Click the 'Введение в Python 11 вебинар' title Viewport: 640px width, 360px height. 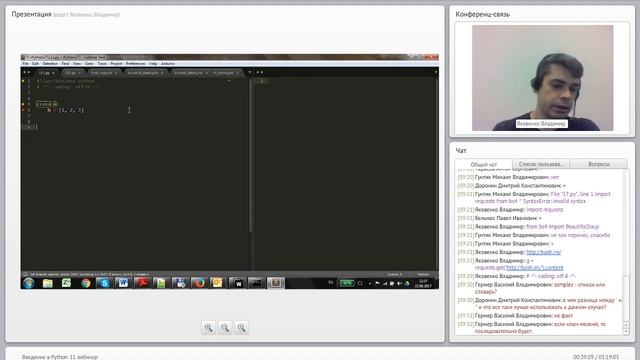tap(60, 357)
